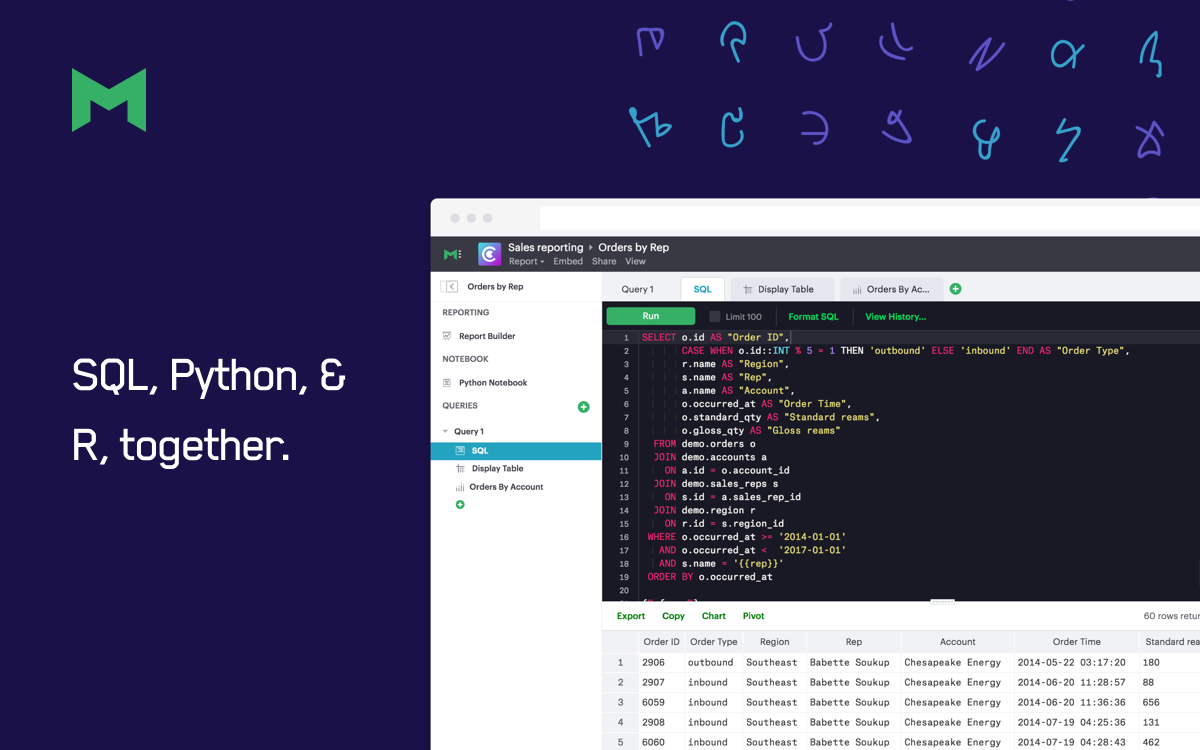Enable the Limit 100 checkbox
Image resolution: width=1200 pixels, height=750 pixels.
pos(714,317)
